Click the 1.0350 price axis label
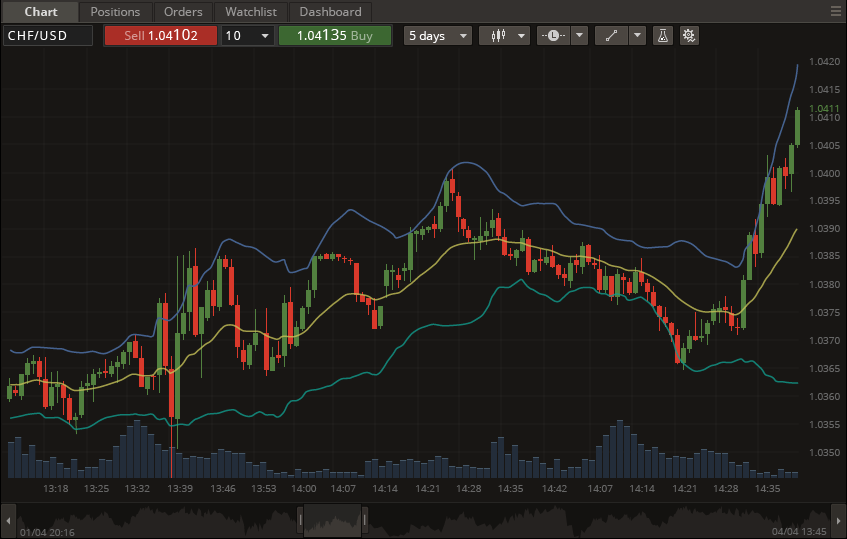The image size is (847, 539). coord(824,453)
